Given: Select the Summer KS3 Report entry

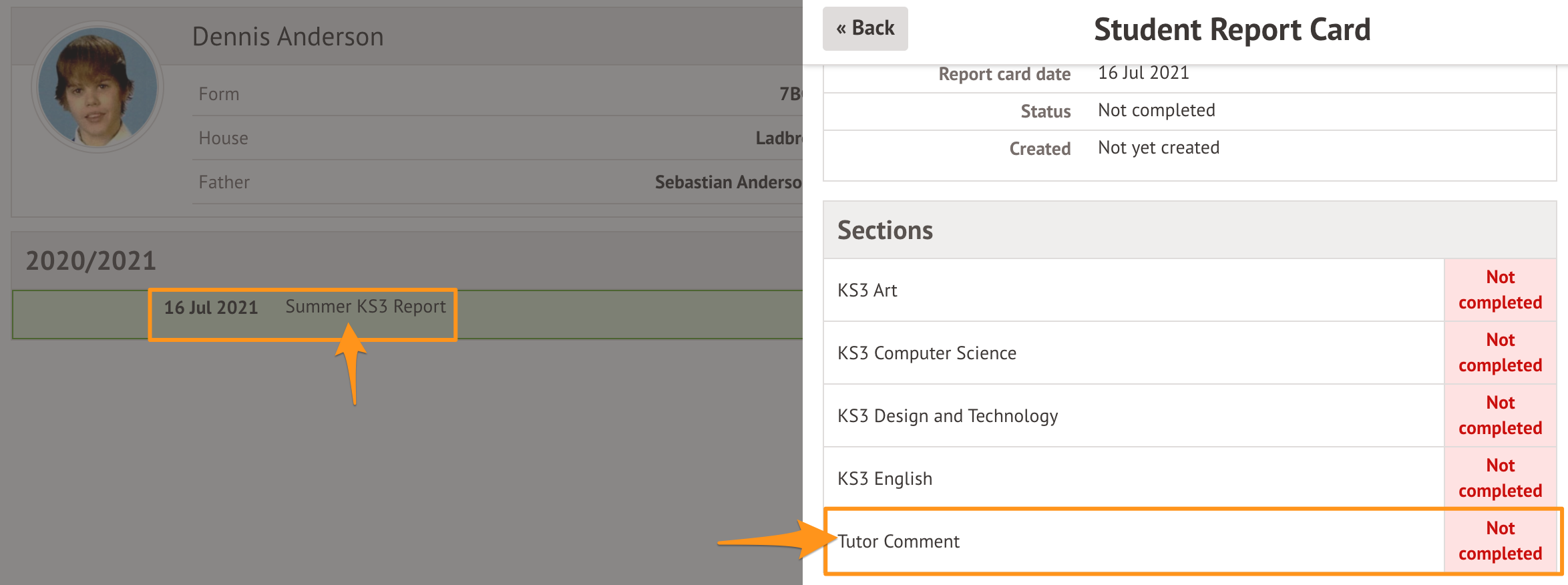Looking at the screenshot, I should 365,307.
